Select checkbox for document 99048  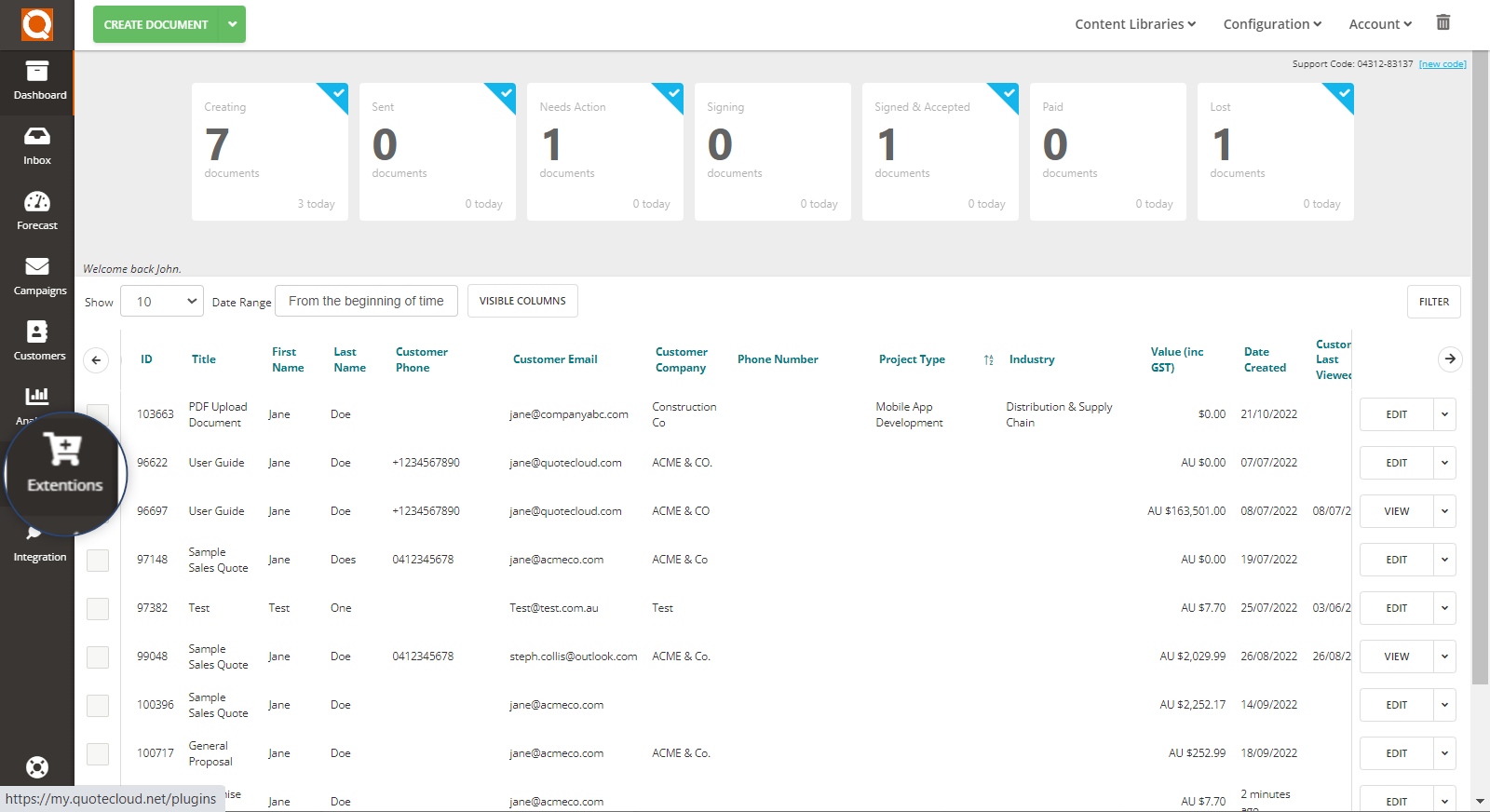pos(98,656)
